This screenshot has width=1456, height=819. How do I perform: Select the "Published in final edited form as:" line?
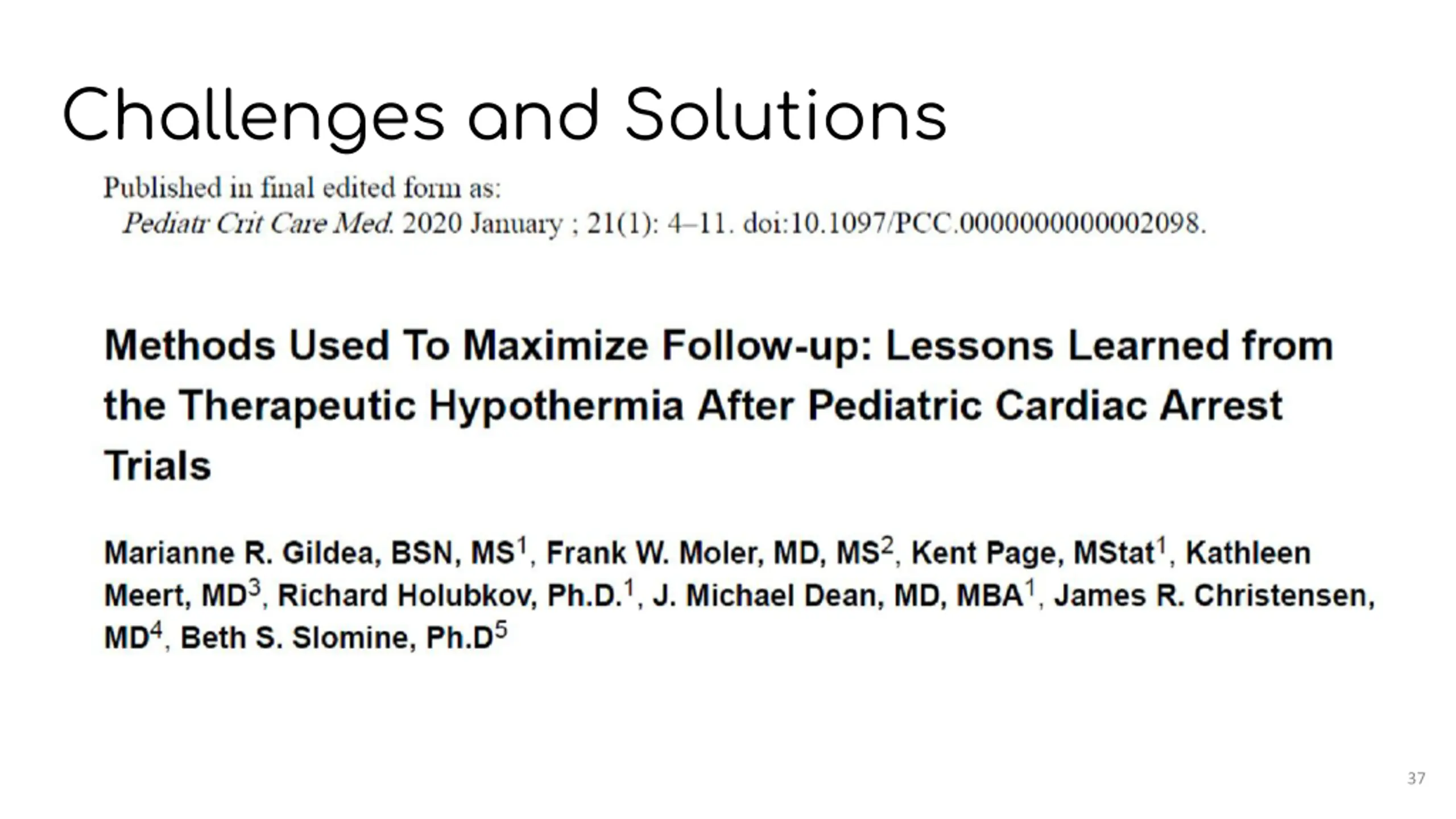pyautogui.click(x=302, y=188)
